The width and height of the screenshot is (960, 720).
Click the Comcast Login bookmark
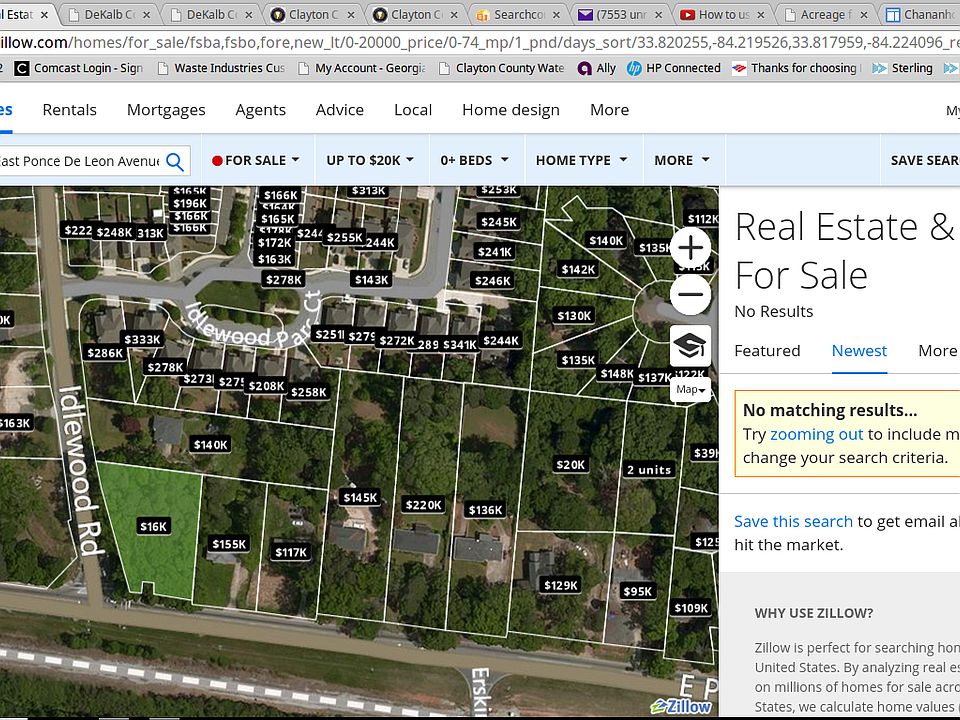click(79, 68)
